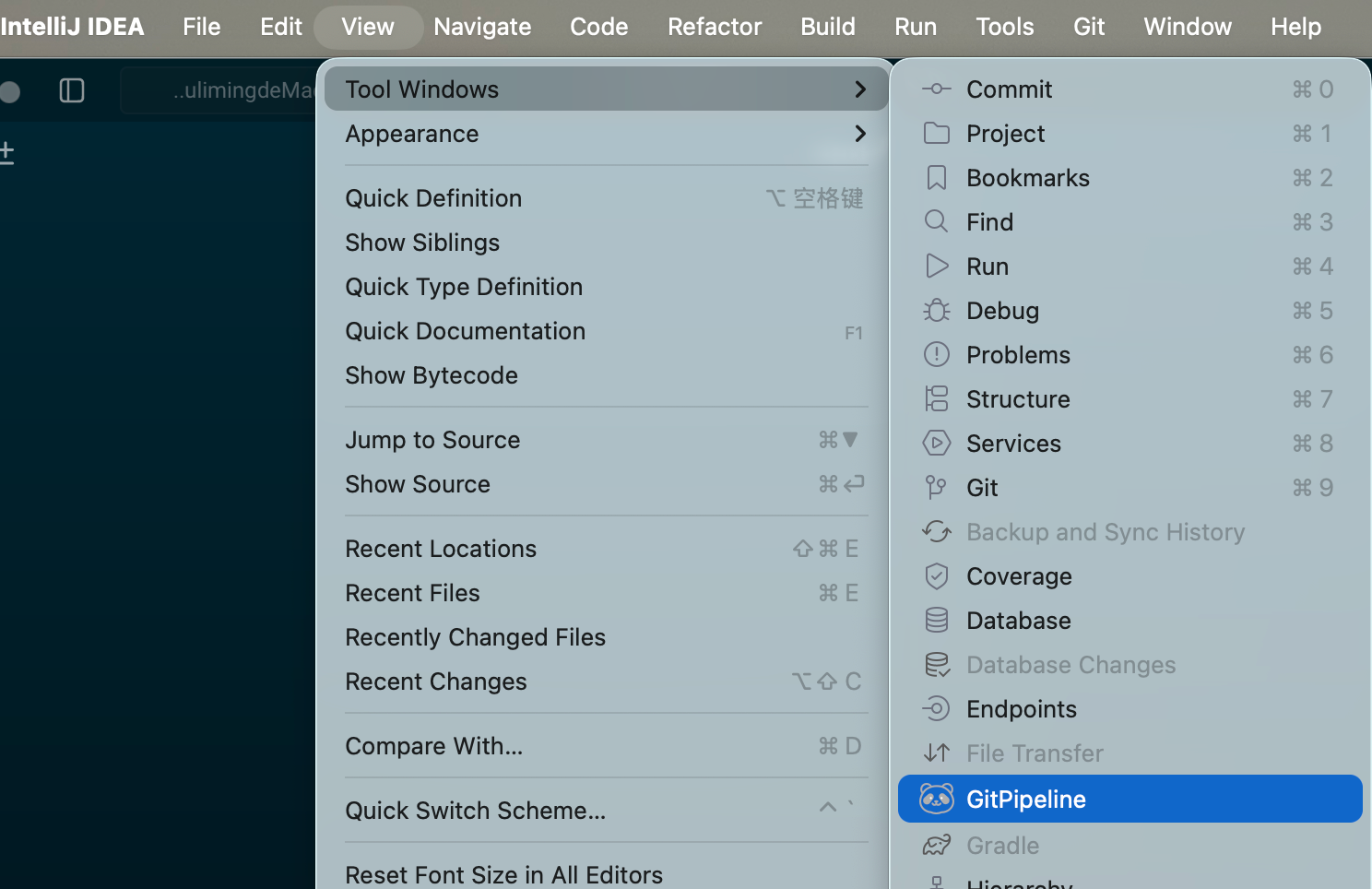The height and width of the screenshot is (889, 1372).
Task: Toggle the left sidebar panel visibility
Action: pos(71,89)
